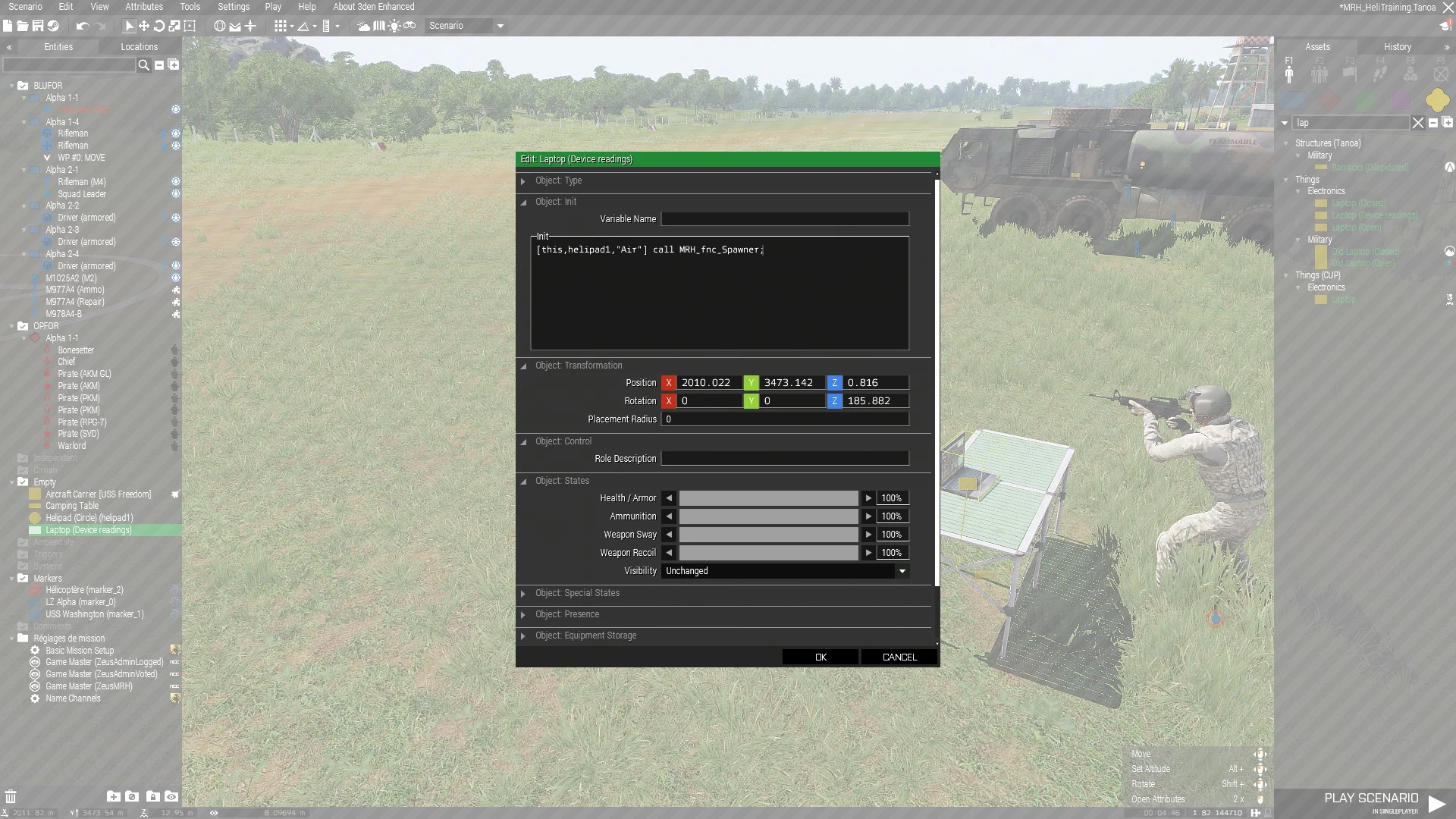Click the Health / Armor slider bar
This screenshot has height=819, width=1456.
click(768, 498)
